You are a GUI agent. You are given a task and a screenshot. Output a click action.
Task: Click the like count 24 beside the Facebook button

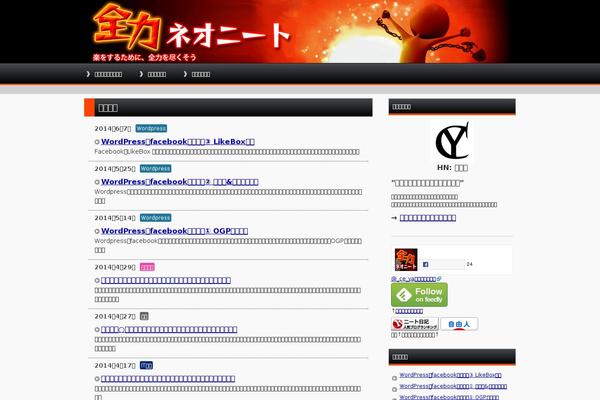coord(470,264)
